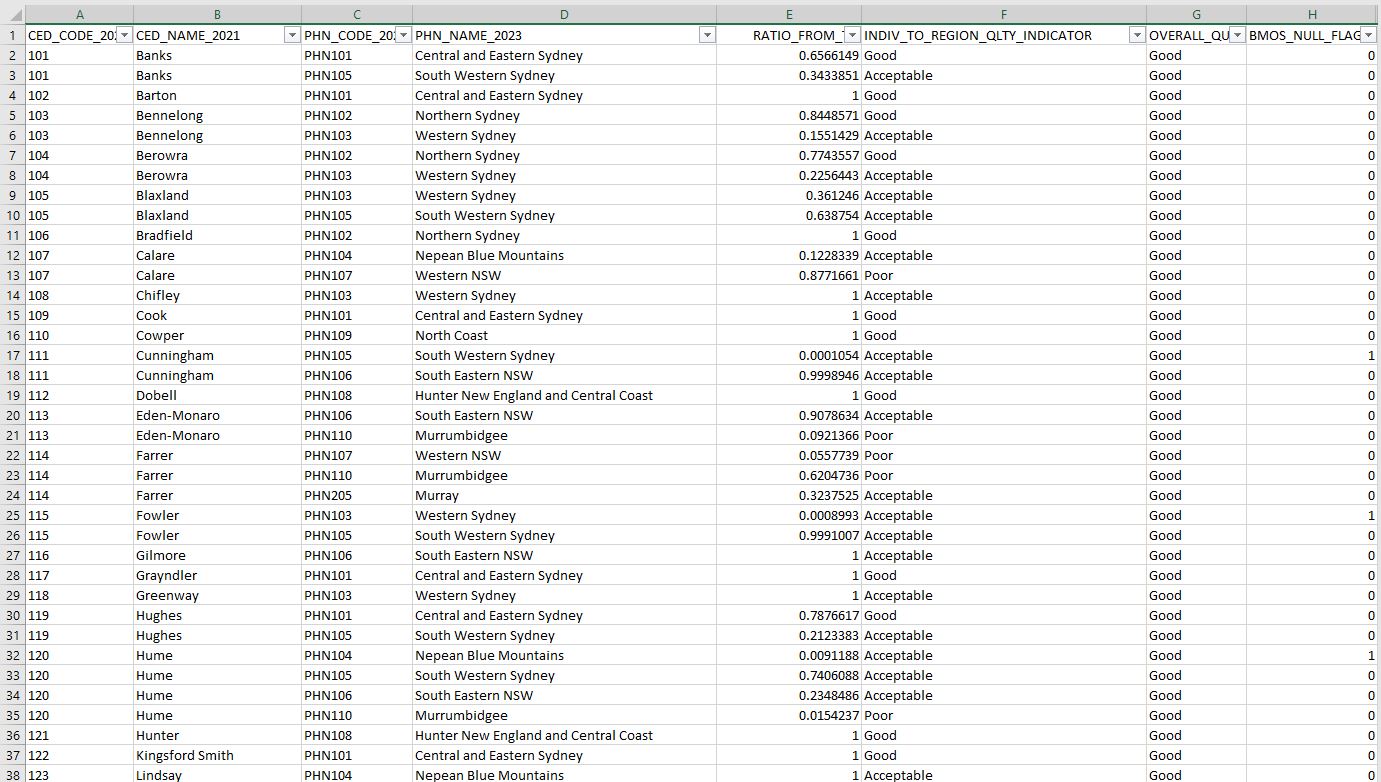Viewport: 1381px width, 782px height.
Task: Select the ratio value 0.7406088
Action: (x=789, y=675)
